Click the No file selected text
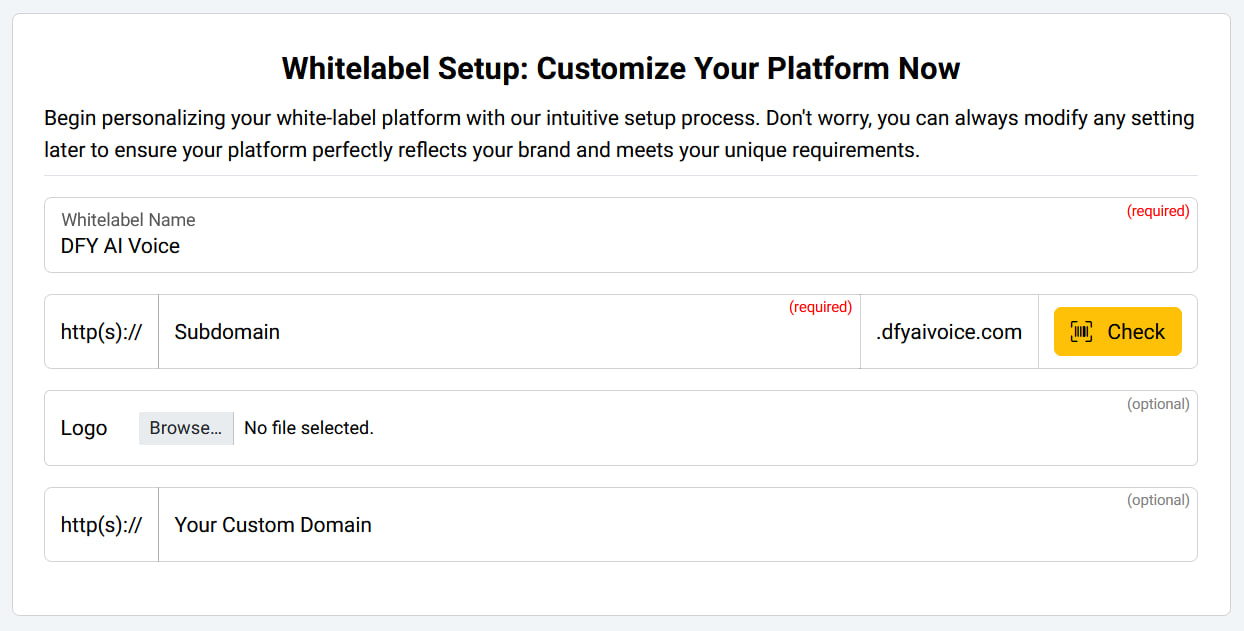Image resolution: width=1244 pixels, height=631 pixels. tap(307, 428)
